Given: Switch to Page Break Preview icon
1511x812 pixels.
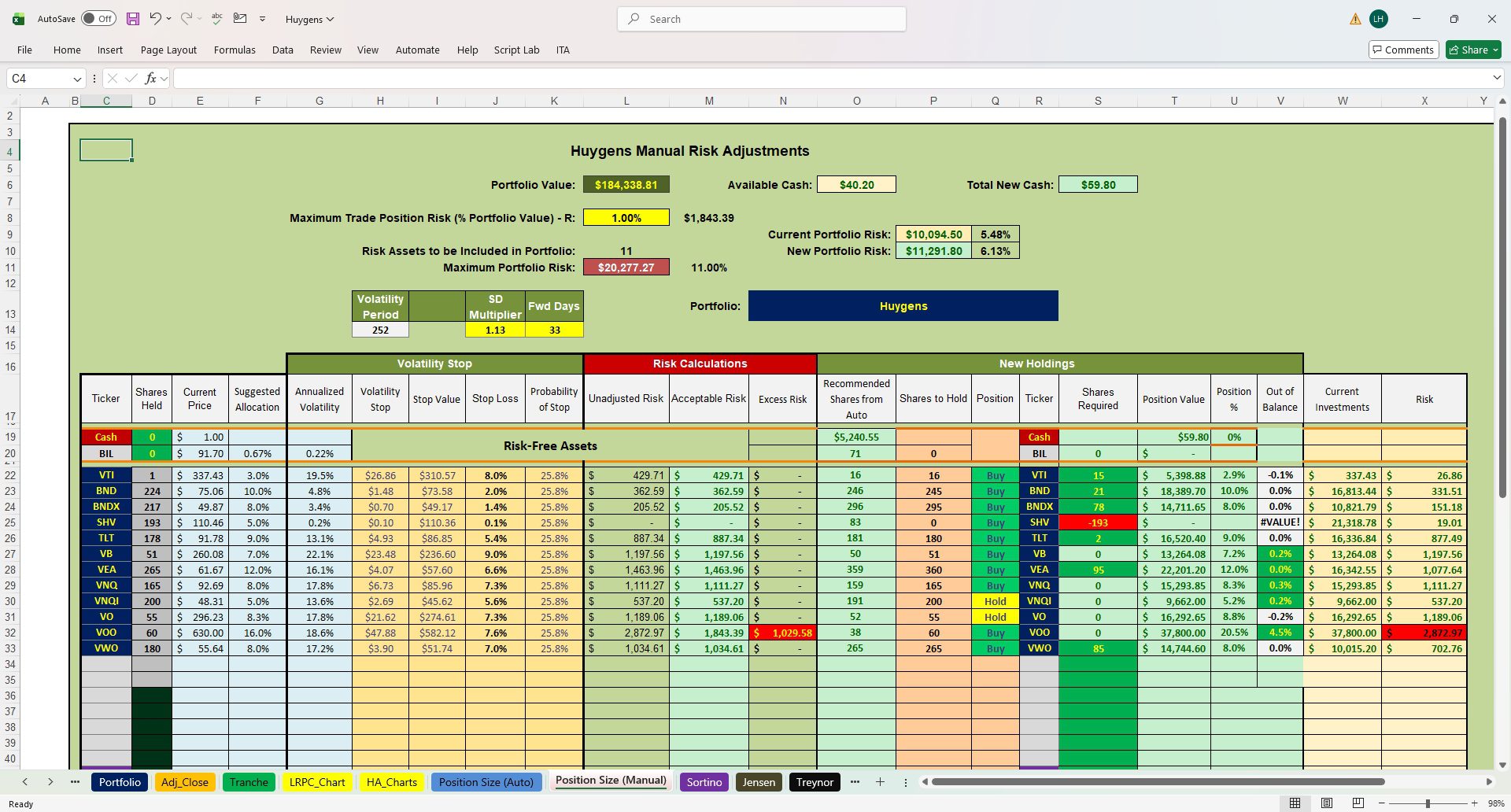Looking at the screenshot, I should [1358, 803].
